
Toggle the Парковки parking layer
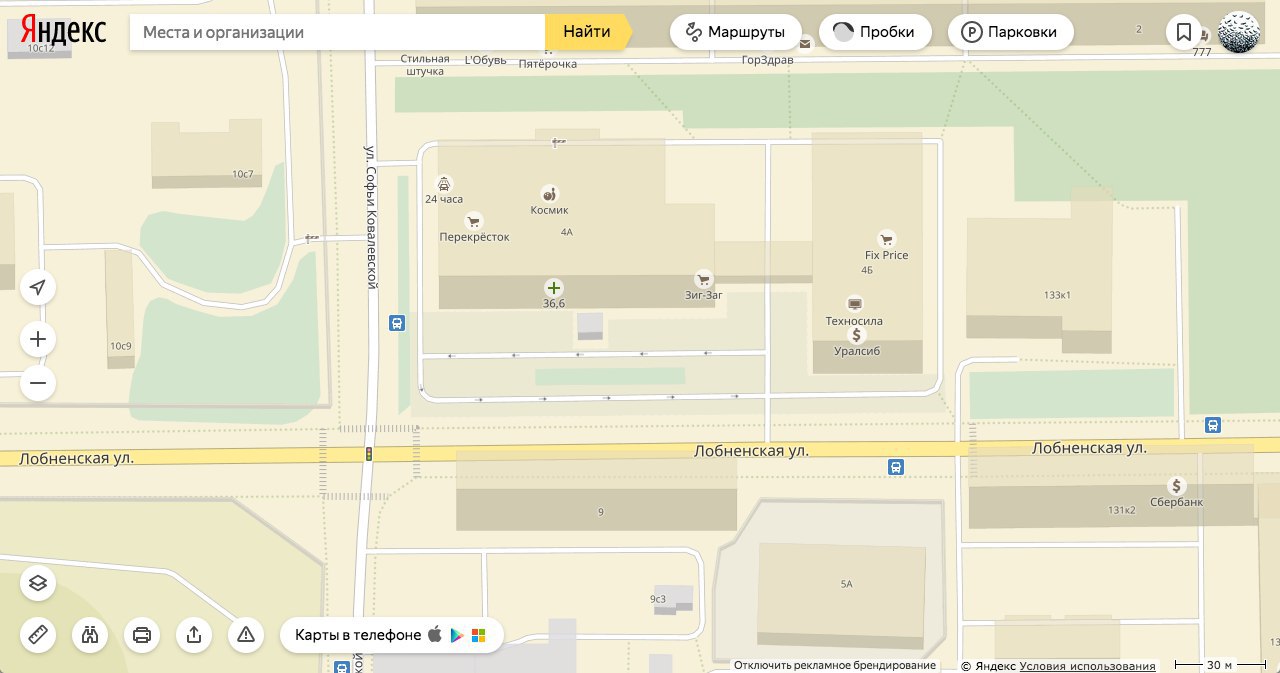click(x=1010, y=32)
